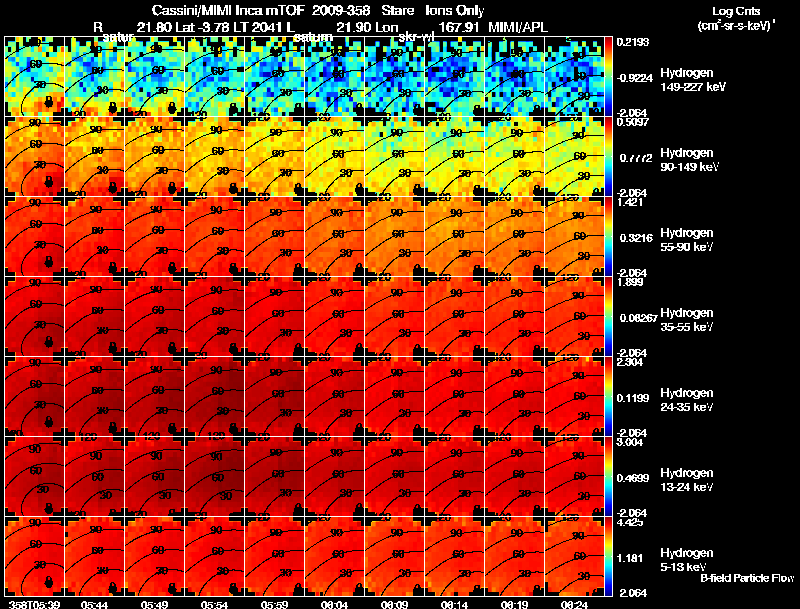The width and height of the screenshot is (800, 609).
Task: Click the color scale bar for 24-35 keV
Action: coord(608,397)
